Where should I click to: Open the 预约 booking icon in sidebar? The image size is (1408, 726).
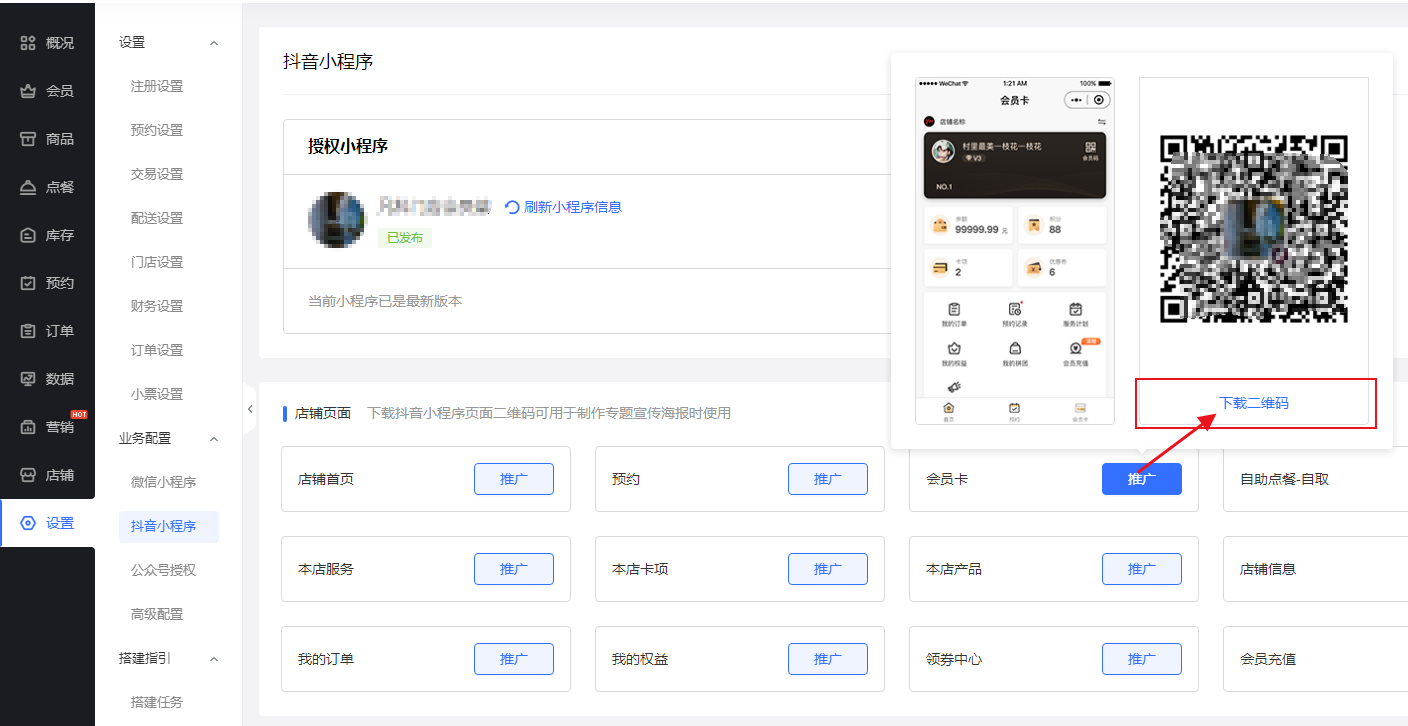click(28, 283)
